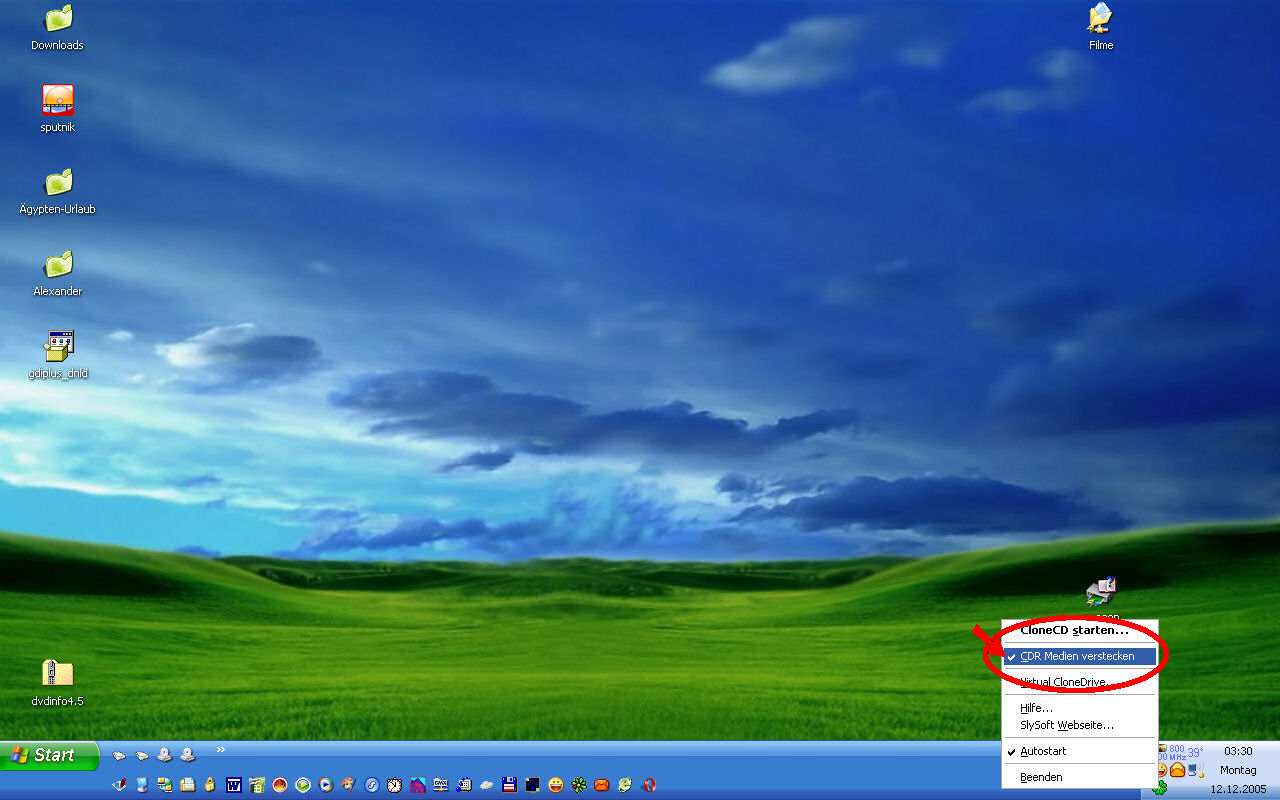Launch Opera from red O taskbar icon
This screenshot has height=800, width=1280.
click(648, 785)
